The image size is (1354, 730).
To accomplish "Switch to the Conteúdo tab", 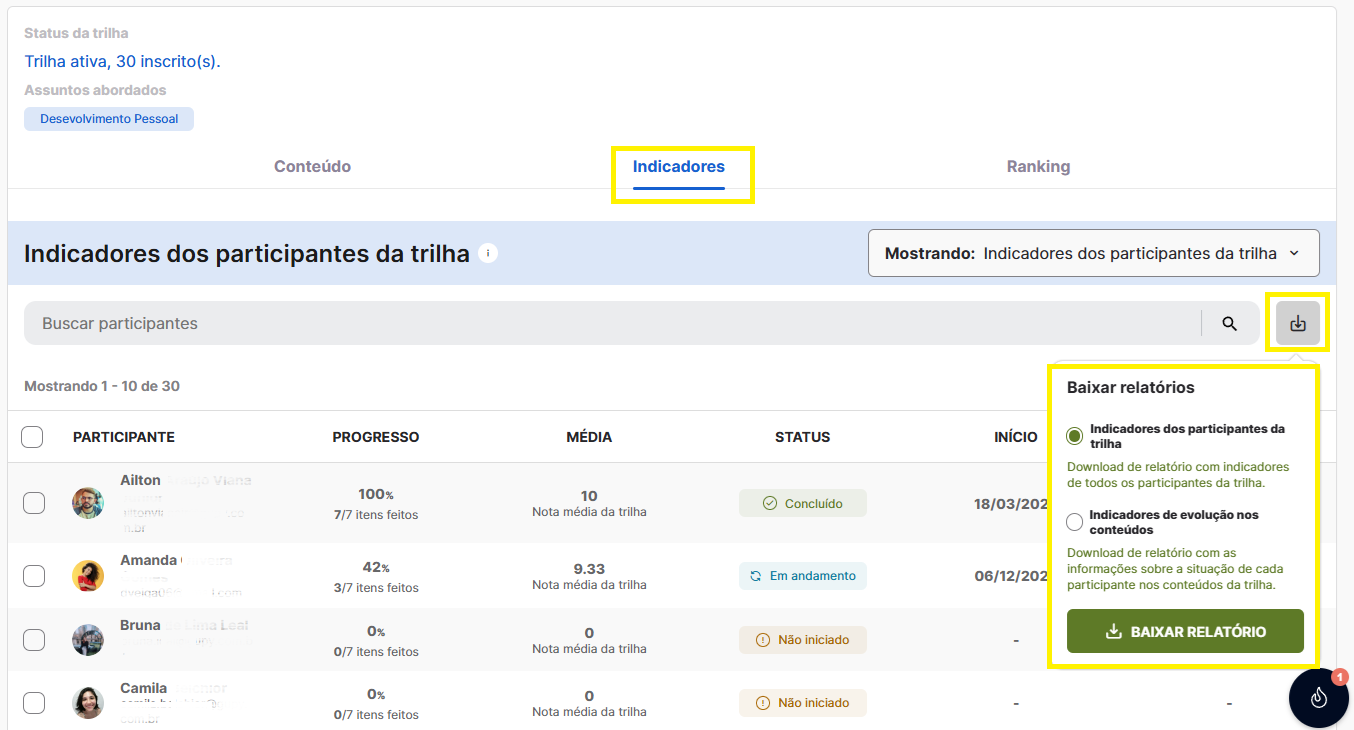I will 312,167.
